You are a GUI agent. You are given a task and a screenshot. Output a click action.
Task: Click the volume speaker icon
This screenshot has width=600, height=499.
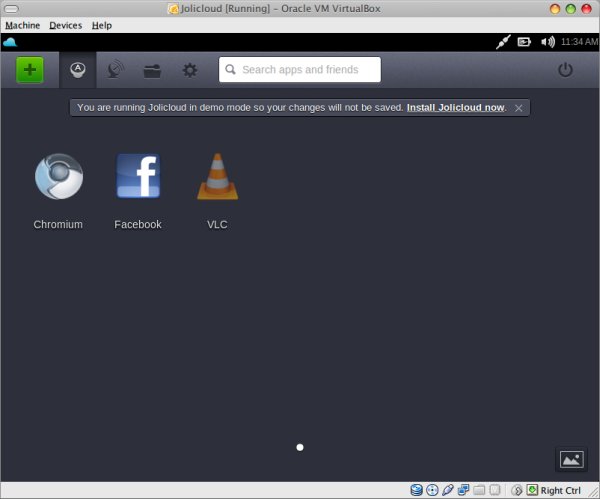click(x=548, y=42)
